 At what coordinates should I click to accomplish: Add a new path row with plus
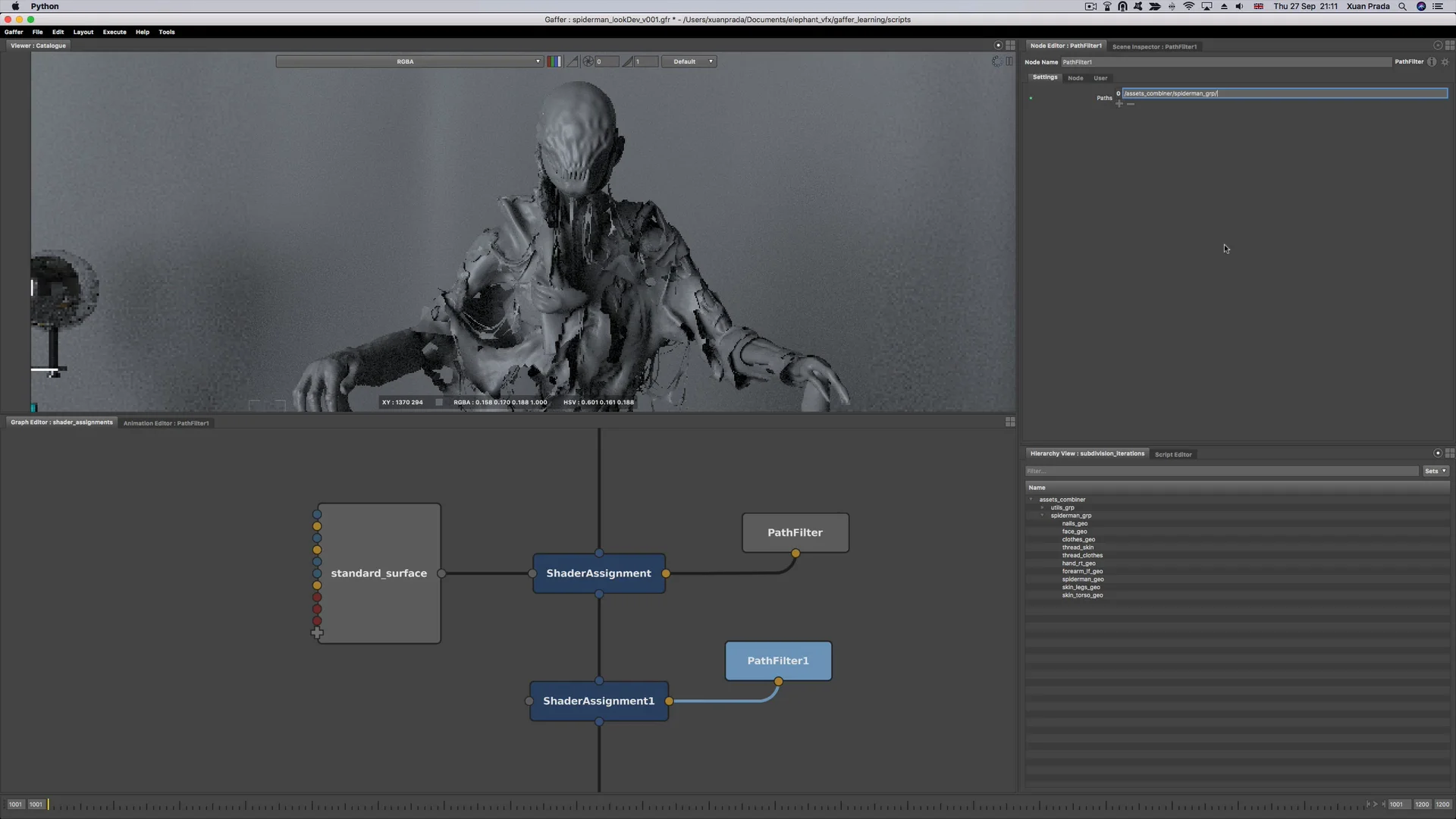click(x=1119, y=104)
